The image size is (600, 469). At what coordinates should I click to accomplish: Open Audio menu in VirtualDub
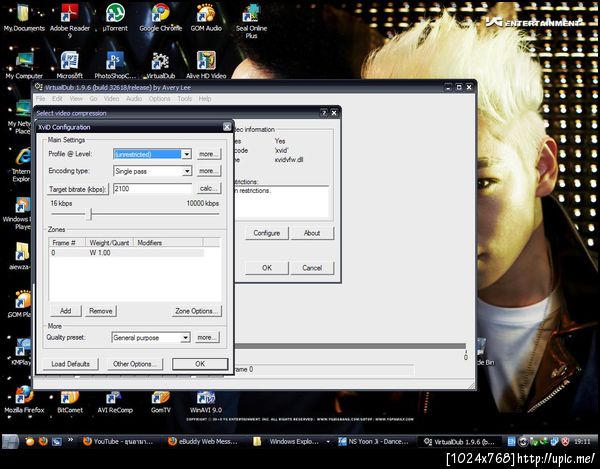pyautogui.click(x=134, y=99)
